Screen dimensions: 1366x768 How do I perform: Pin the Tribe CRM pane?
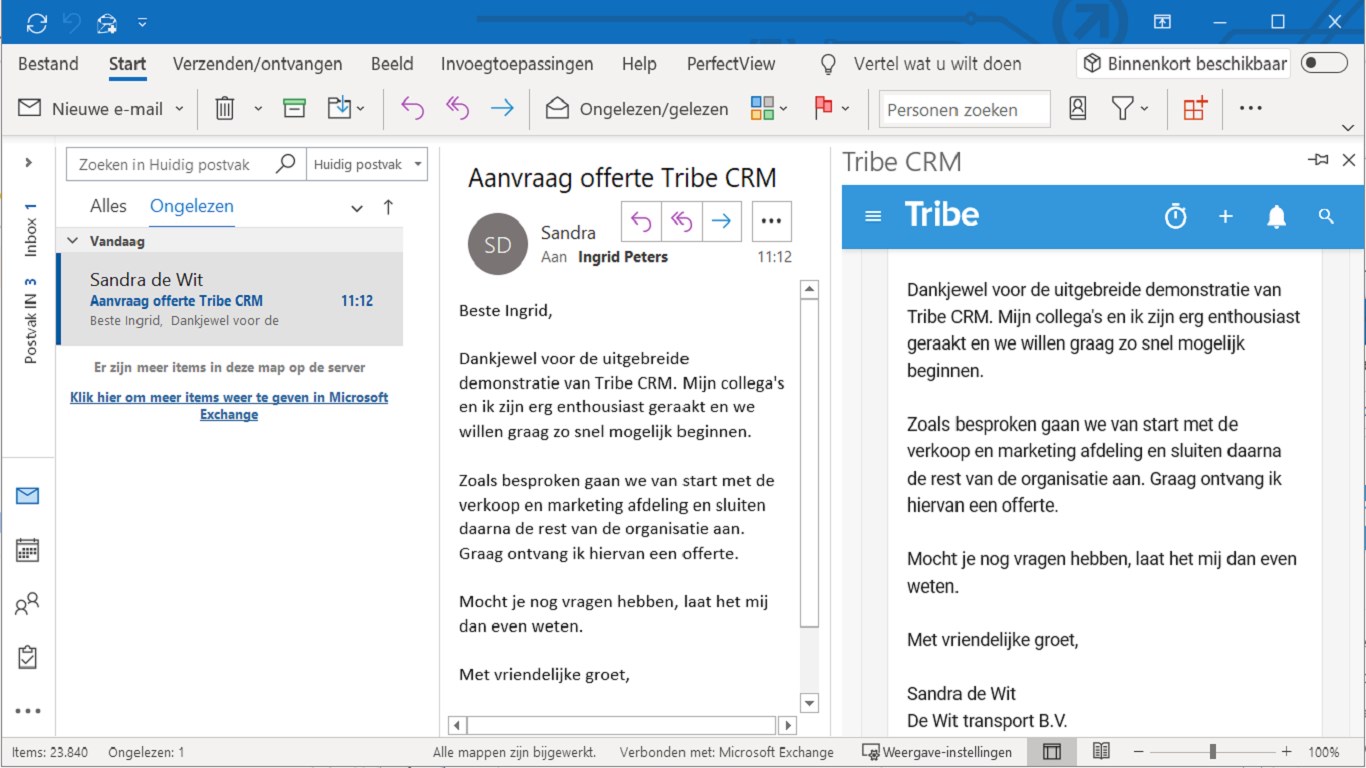tap(1319, 160)
